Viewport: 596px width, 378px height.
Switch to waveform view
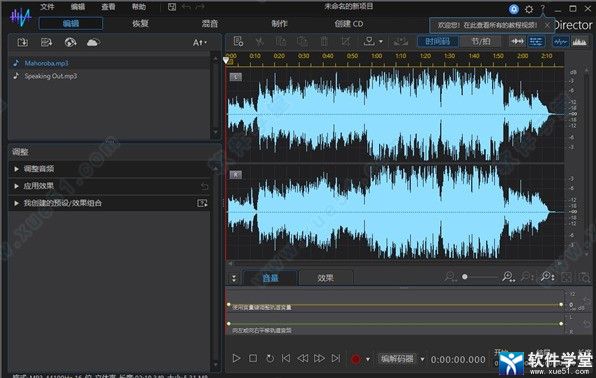[561, 41]
